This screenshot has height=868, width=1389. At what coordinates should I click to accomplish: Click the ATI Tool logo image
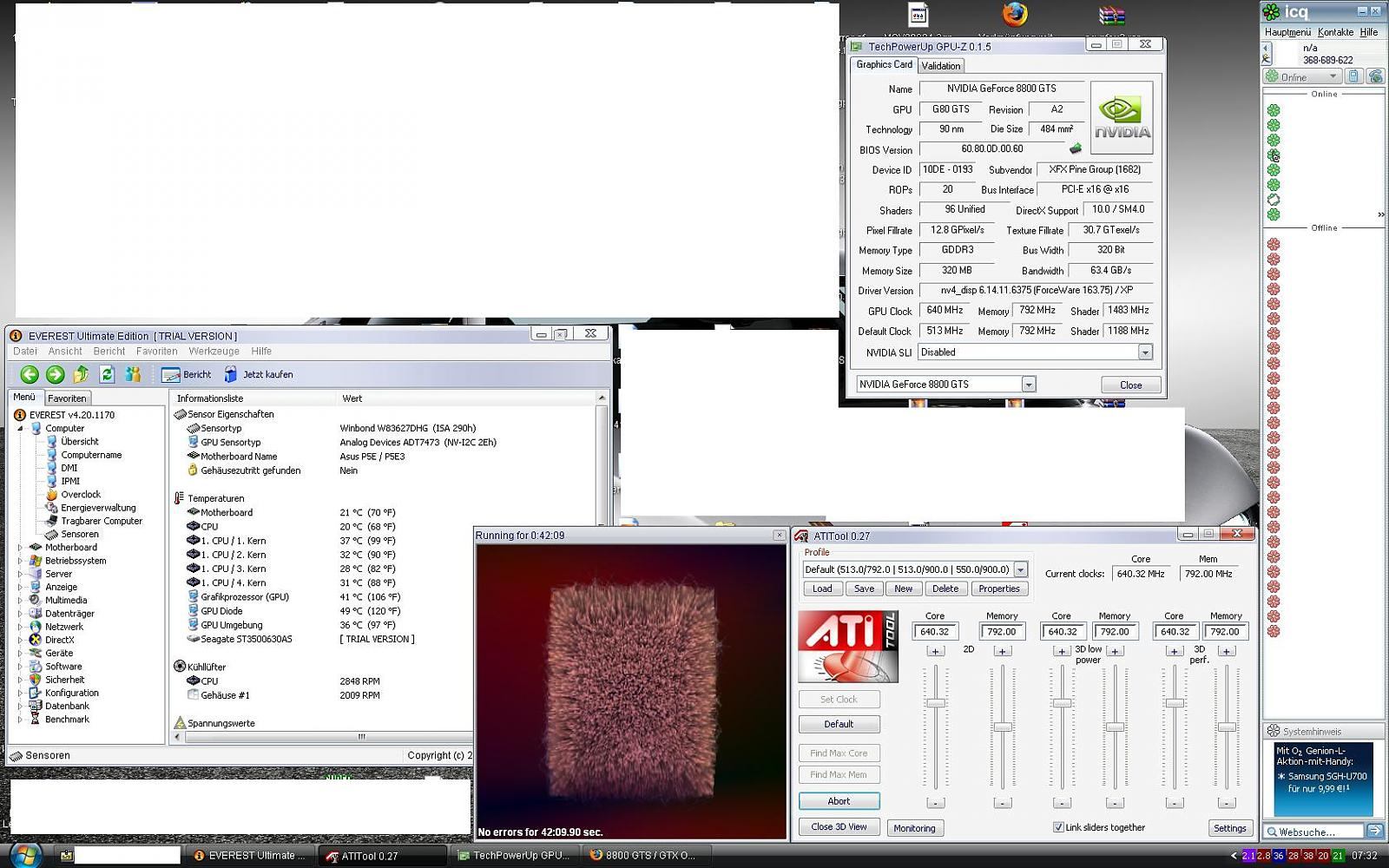pos(848,647)
